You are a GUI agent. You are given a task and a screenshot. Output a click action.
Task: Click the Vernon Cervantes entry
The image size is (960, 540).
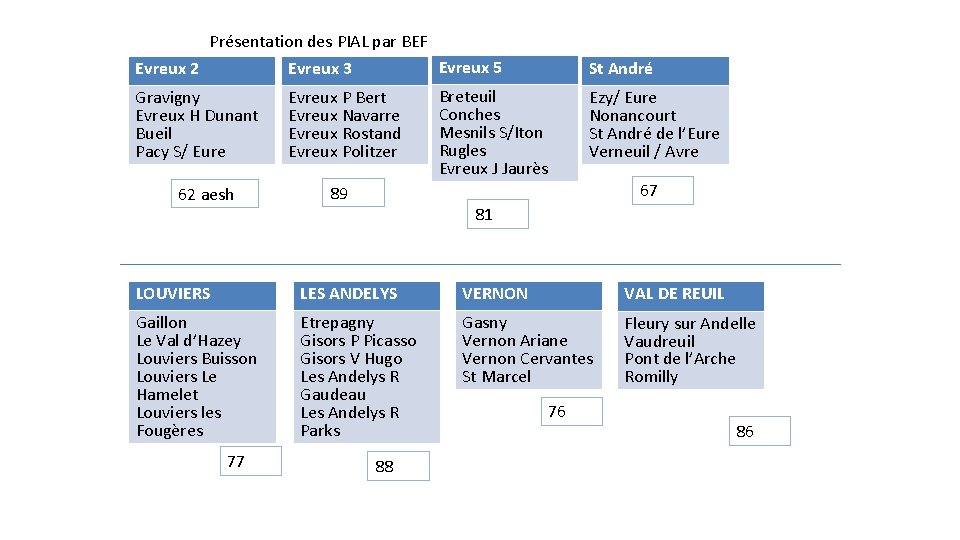528,359
